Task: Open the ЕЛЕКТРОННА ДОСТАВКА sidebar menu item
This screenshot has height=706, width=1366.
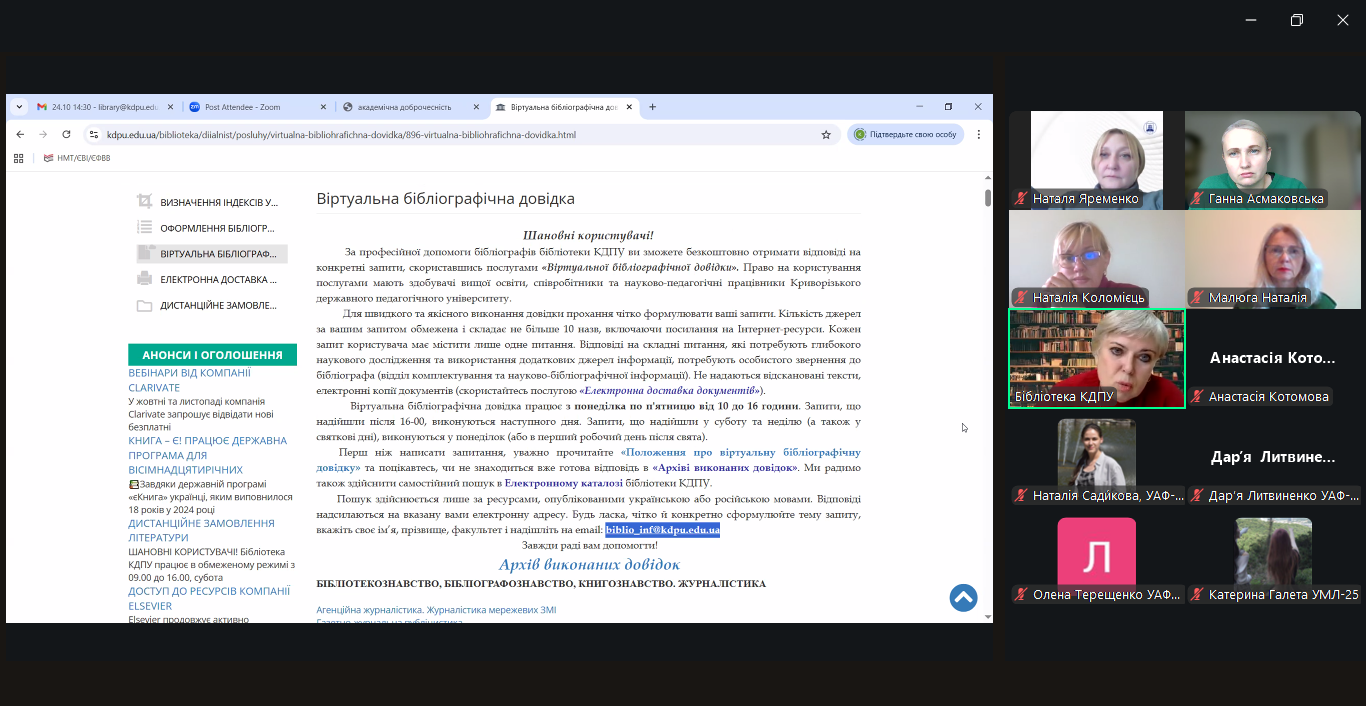Action: [218, 280]
